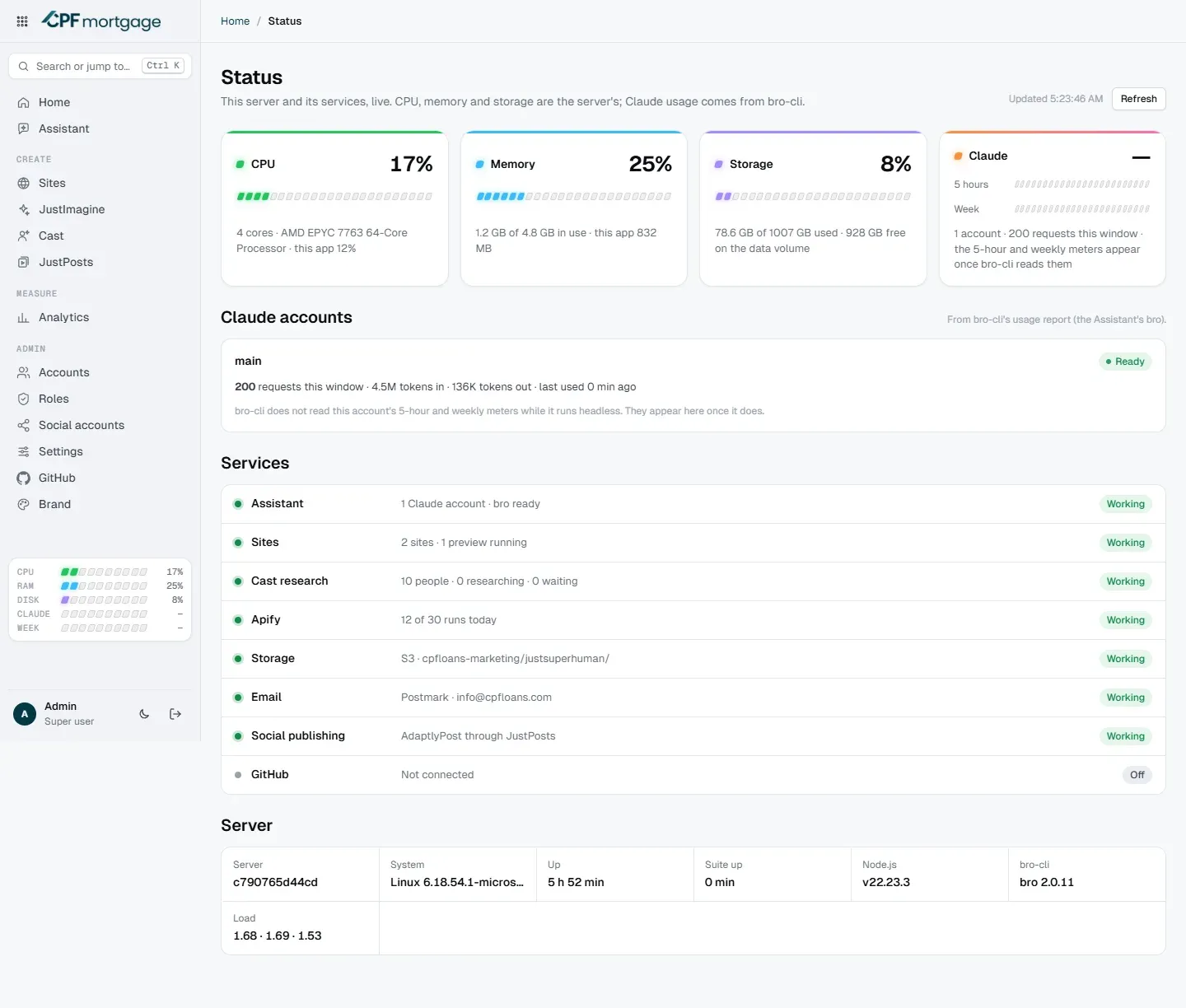Open the Assistant menu item
1186x1008 pixels.
100,128
